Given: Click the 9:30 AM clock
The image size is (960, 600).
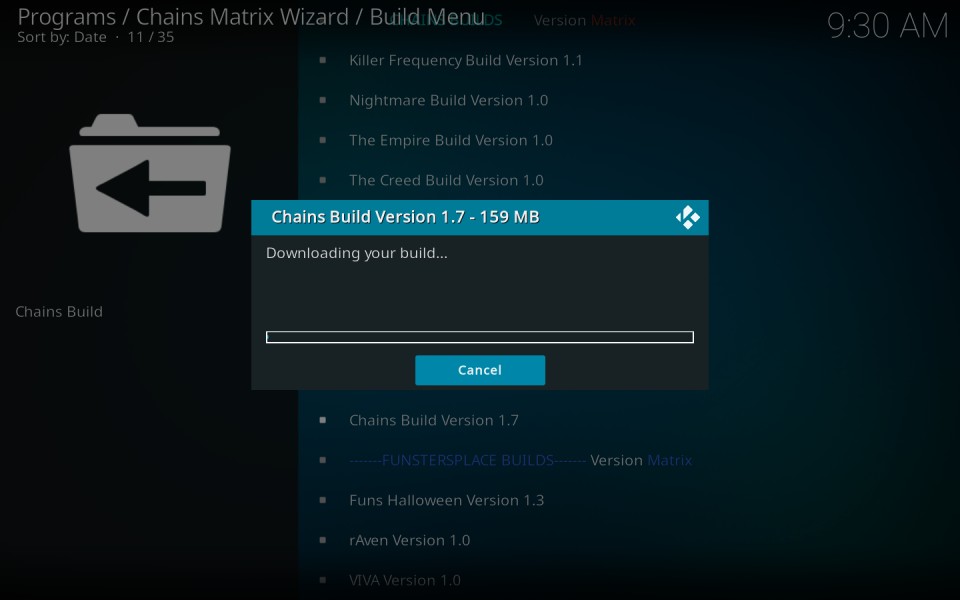Looking at the screenshot, I should [888, 26].
